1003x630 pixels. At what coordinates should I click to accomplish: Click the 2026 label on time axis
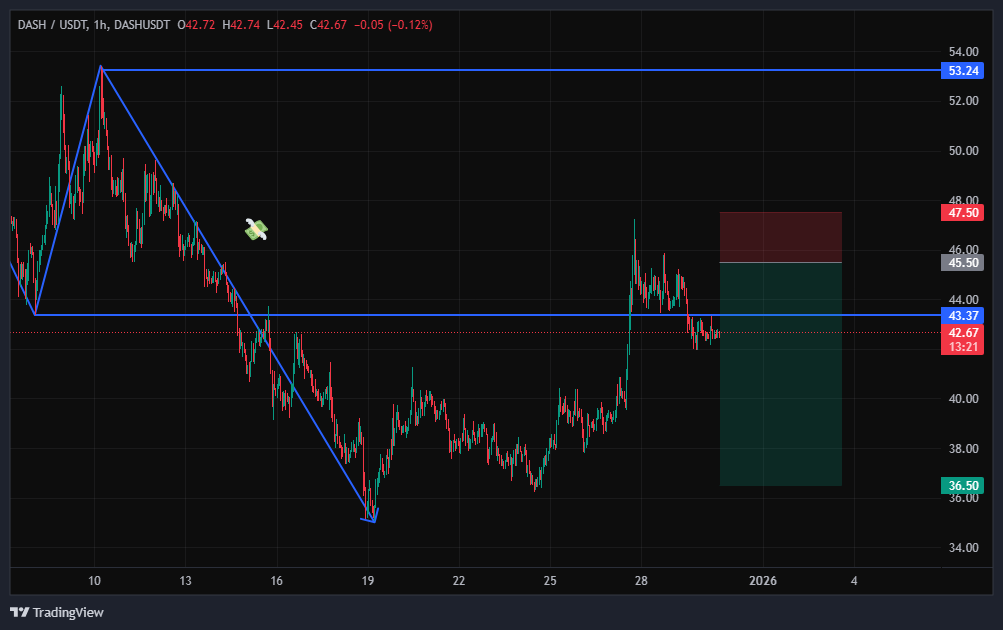[x=762, y=581]
